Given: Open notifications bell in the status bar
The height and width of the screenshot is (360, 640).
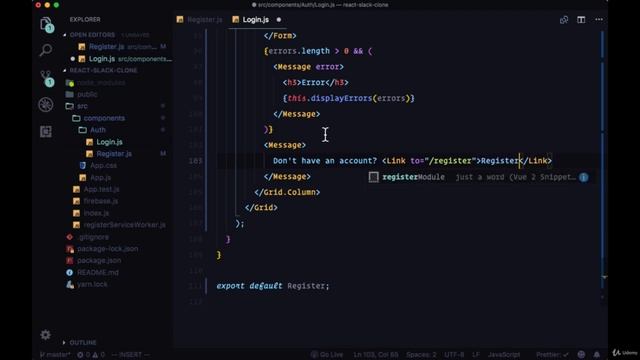Looking at the screenshot, I should pyautogui.click(x=597, y=354).
